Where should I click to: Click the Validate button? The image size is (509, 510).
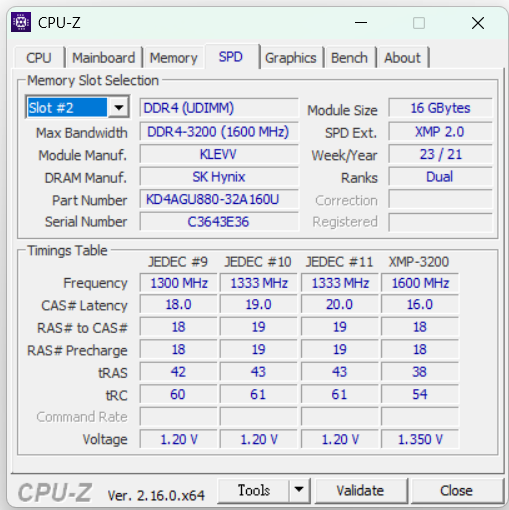pyautogui.click(x=360, y=491)
